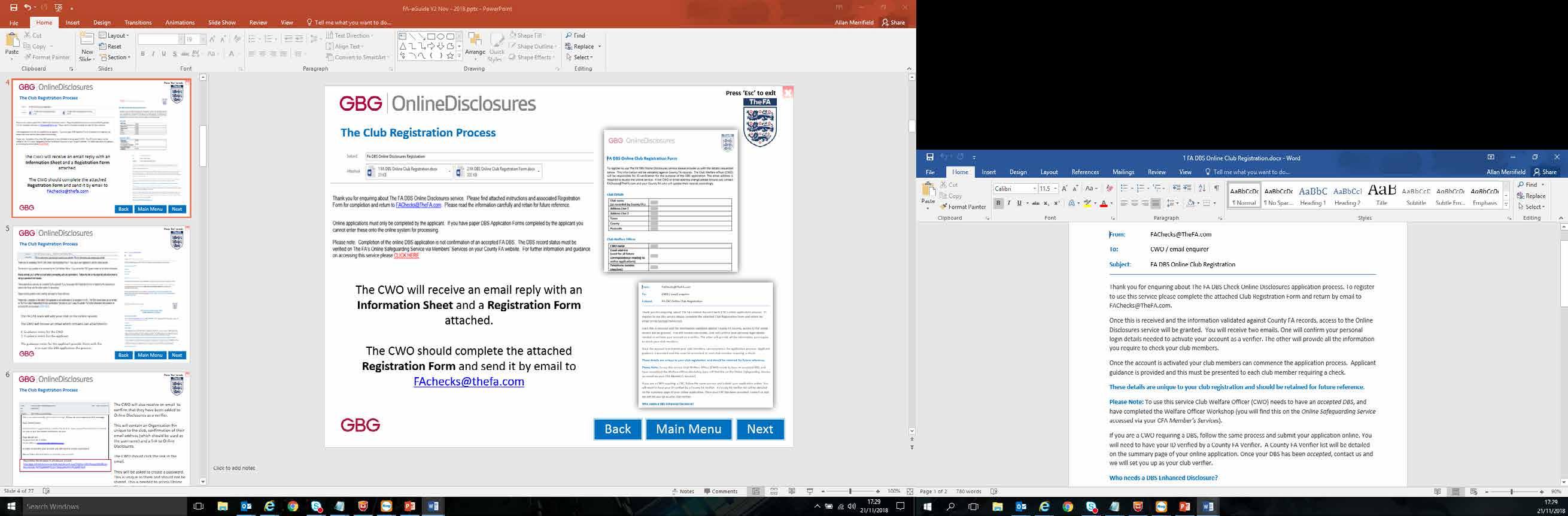Open the Animations tab in PowerPoint
1568x516 pixels.
pos(180,23)
